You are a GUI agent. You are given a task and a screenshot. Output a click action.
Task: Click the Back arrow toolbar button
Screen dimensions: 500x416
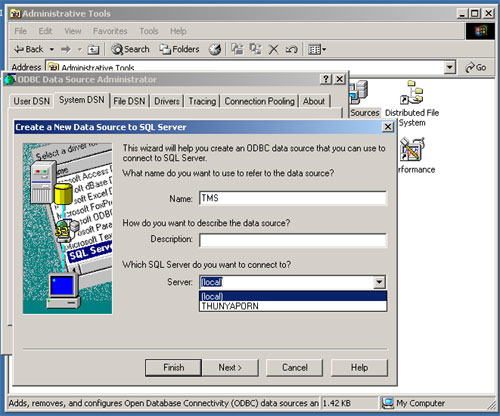[28, 49]
